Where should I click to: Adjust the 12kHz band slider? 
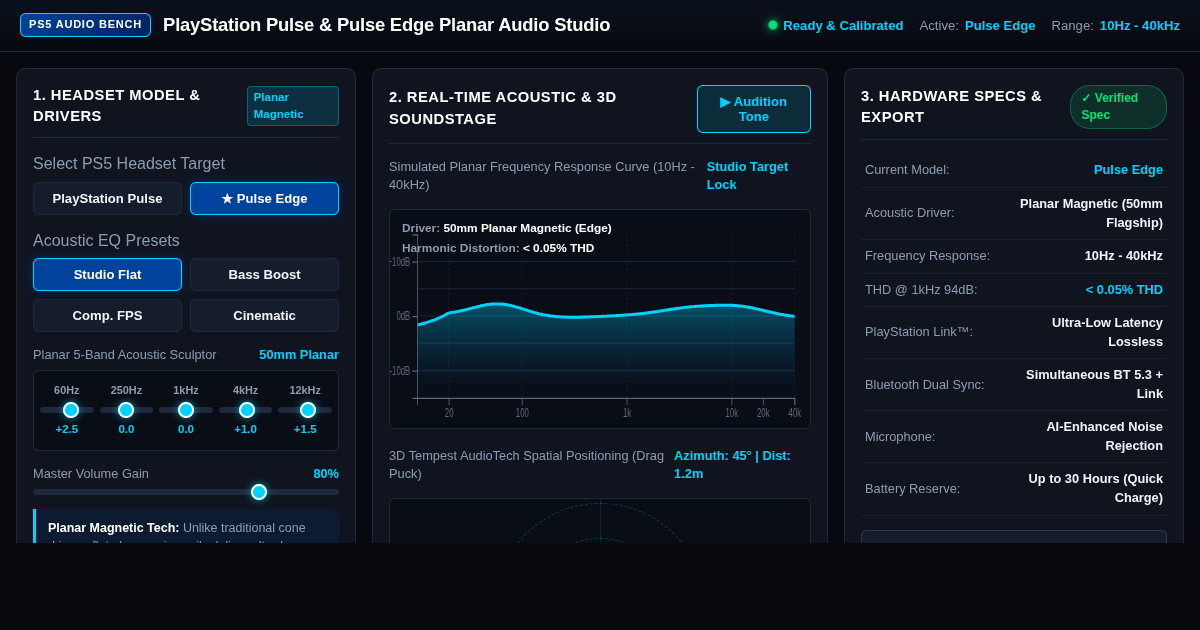(305, 410)
